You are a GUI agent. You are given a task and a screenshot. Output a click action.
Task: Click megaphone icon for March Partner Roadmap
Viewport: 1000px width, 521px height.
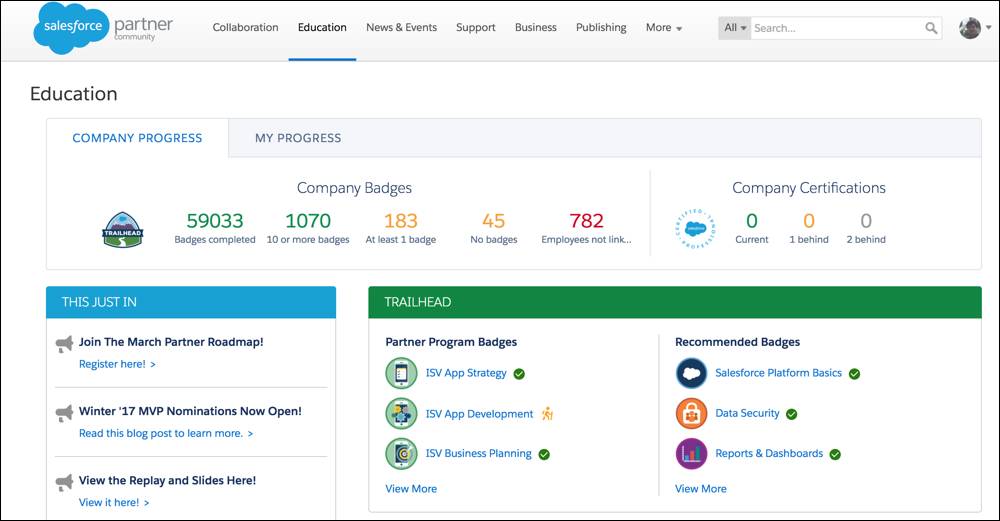[x=64, y=344]
